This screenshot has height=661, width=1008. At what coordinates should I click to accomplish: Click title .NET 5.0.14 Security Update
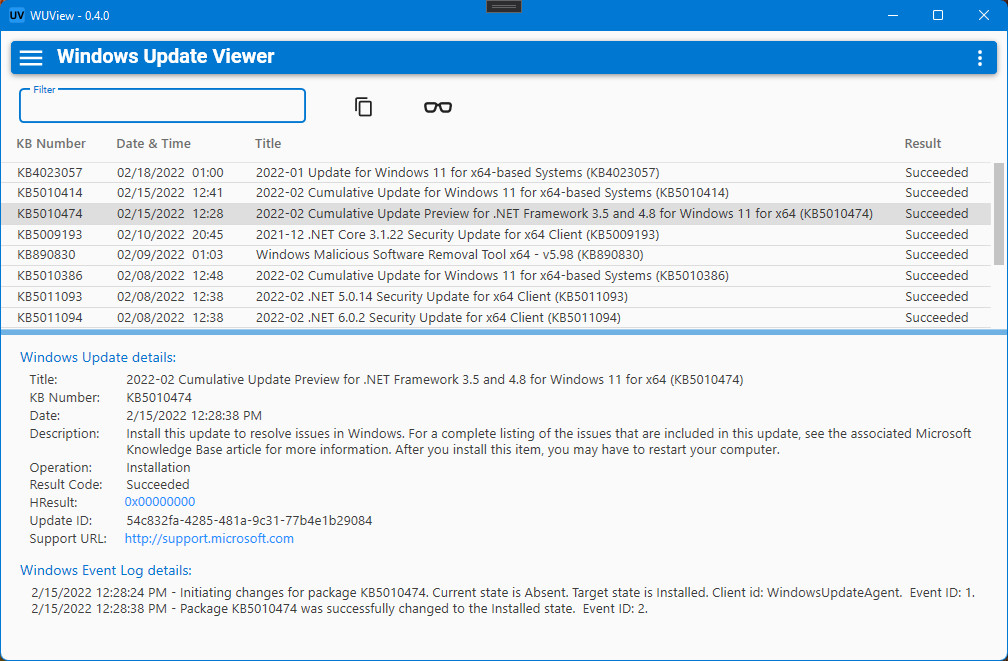(x=442, y=296)
